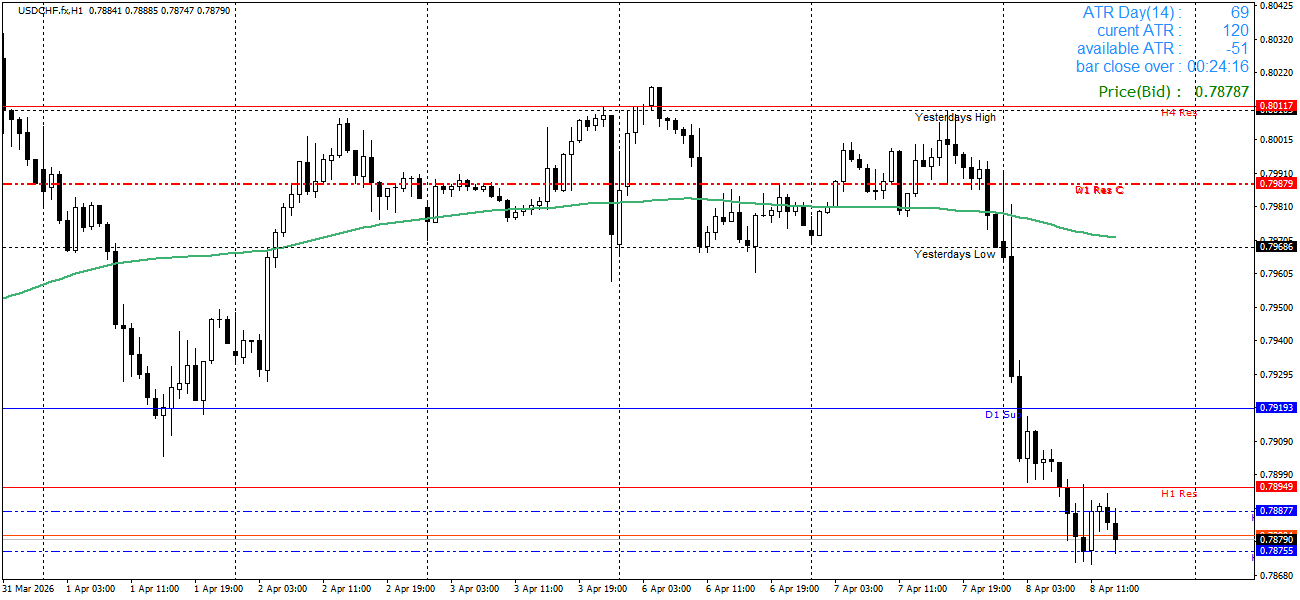Click the 0.80320 price axis value

1276,39
